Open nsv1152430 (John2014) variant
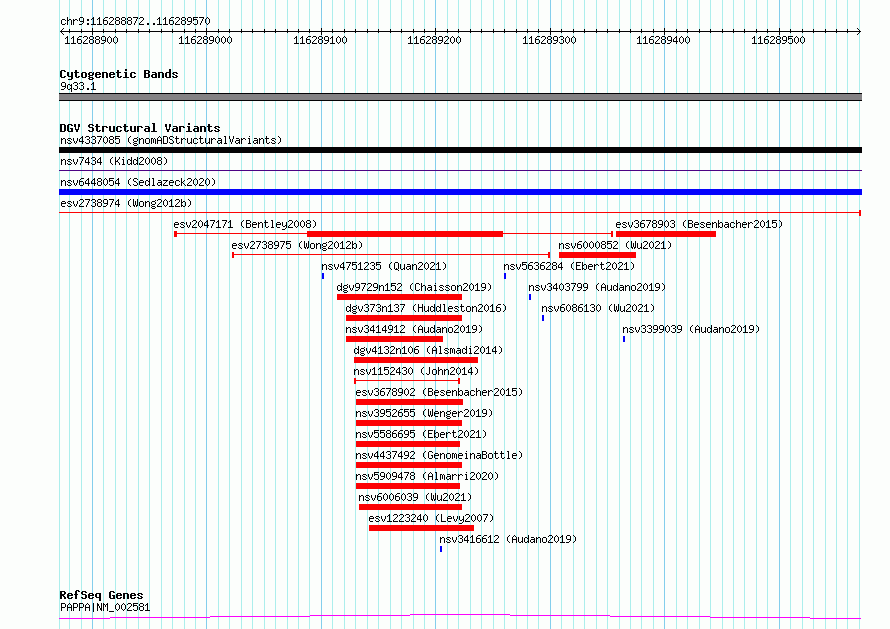This screenshot has width=890, height=629. click(416, 371)
